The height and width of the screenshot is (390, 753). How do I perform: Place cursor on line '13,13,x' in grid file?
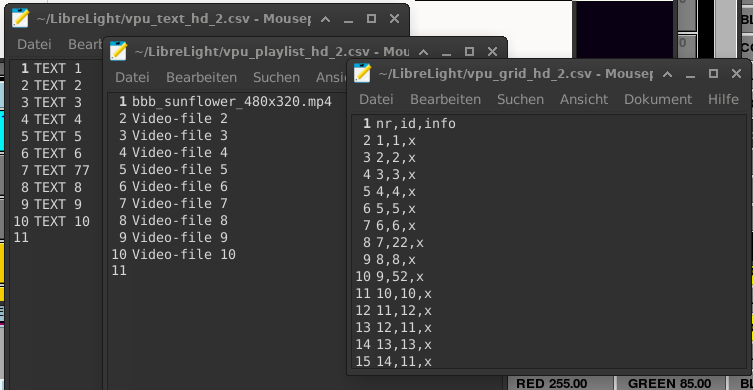tap(404, 344)
